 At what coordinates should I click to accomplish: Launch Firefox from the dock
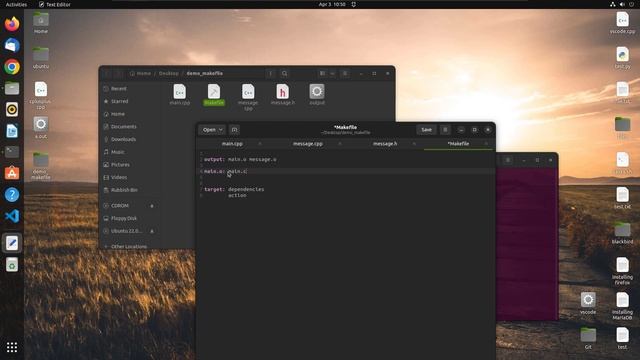point(12,24)
